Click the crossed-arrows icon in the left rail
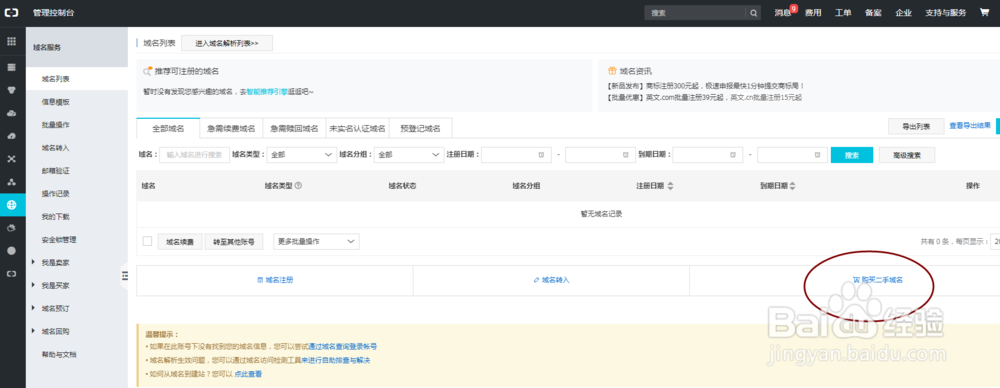Image resolution: width=1000 pixels, height=388 pixels. pos(11,159)
